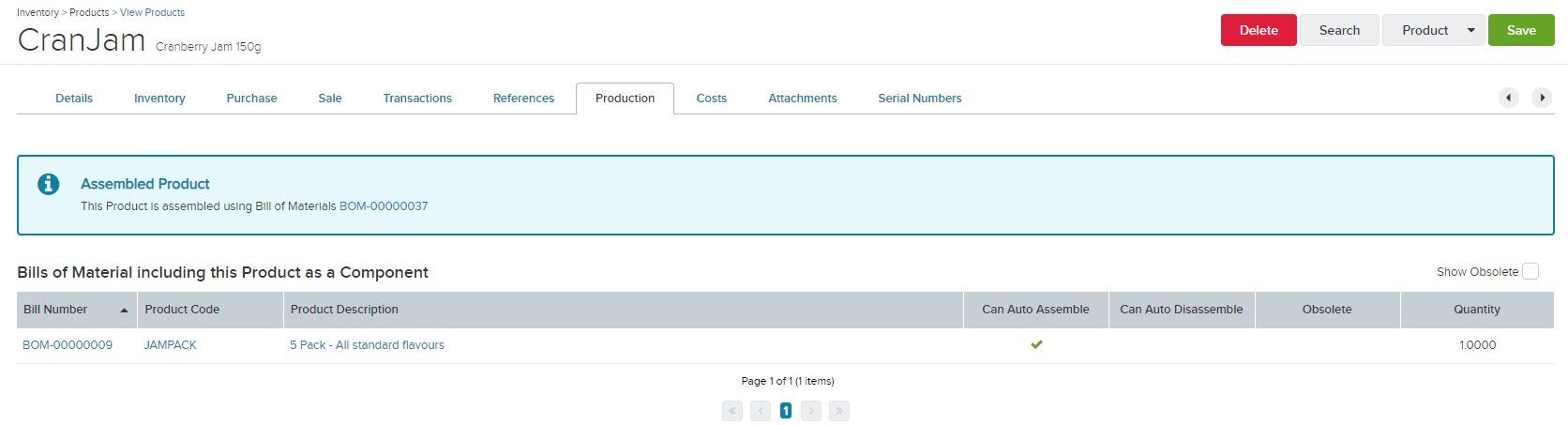Expand the Product dropdown arrow
This screenshot has height=425, width=1568.
1471,30
